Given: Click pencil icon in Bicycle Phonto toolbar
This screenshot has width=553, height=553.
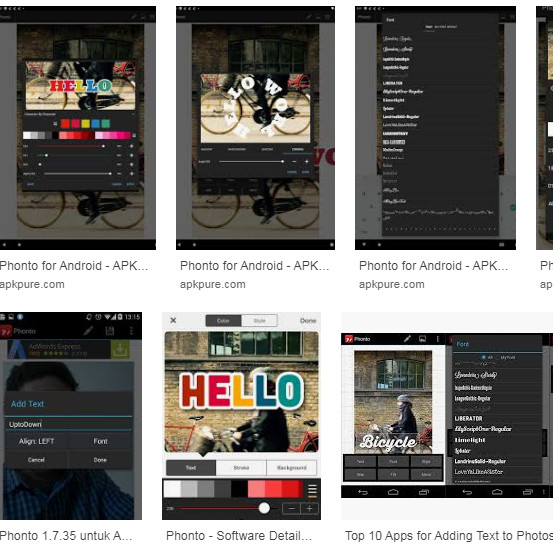Looking at the screenshot, I should click(x=407, y=339).
